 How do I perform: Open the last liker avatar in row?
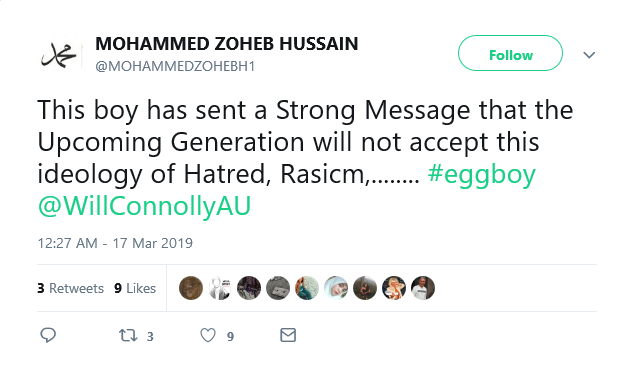click(x=423, y=288)
